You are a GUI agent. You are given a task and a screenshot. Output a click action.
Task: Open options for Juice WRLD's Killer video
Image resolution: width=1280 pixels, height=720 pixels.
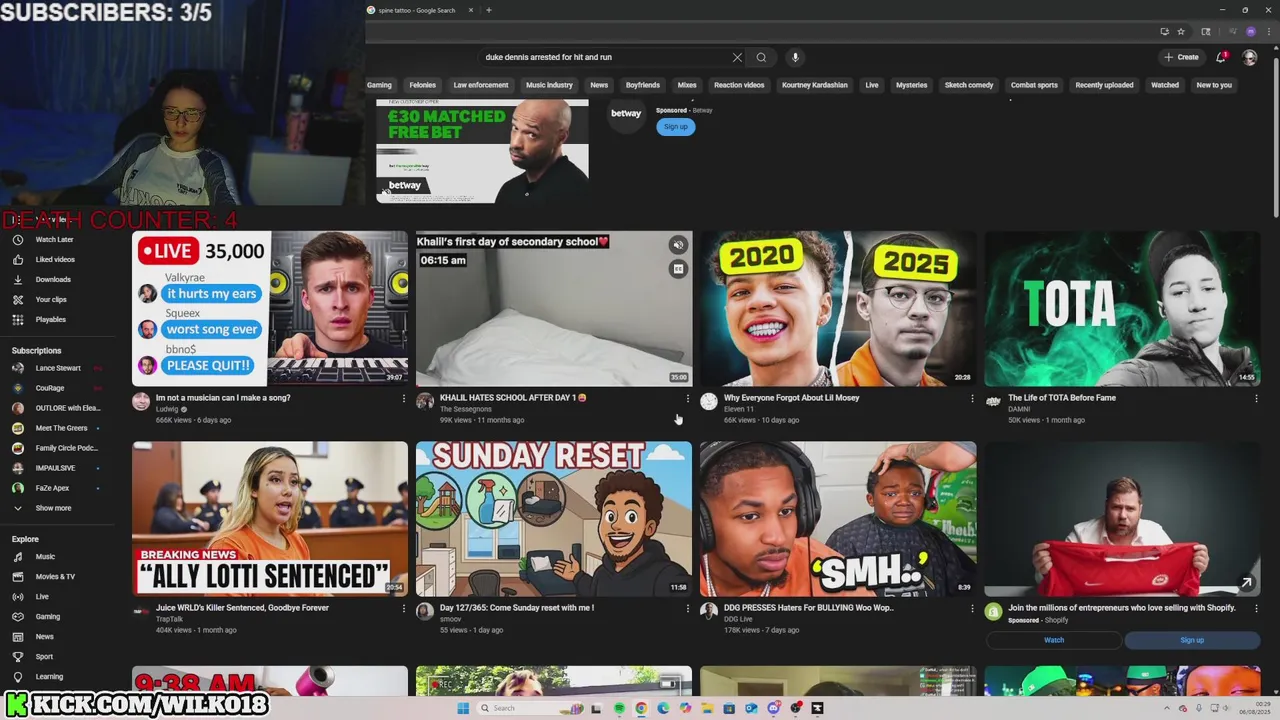pos(403,609)
